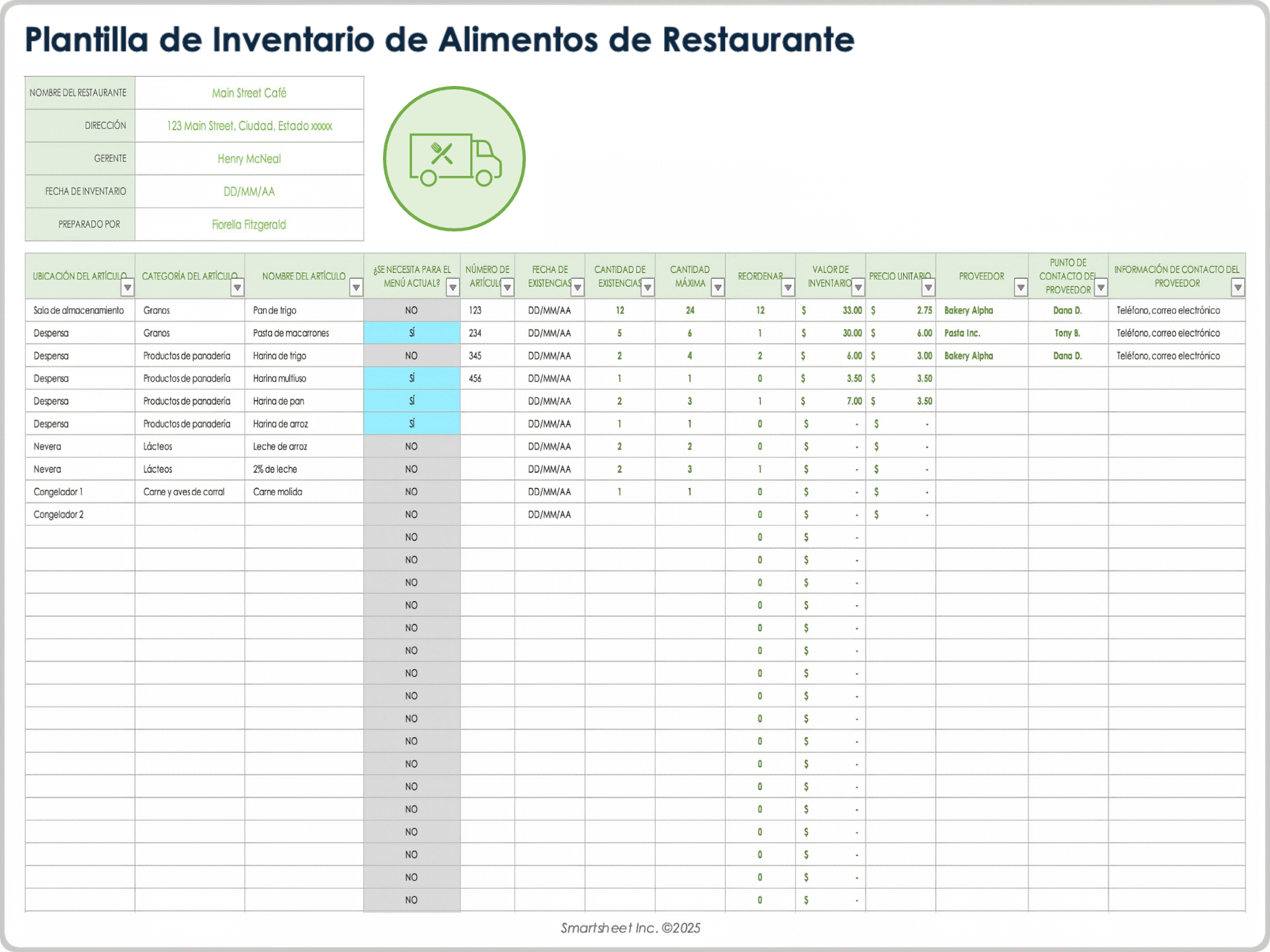Select the Pasta de macarrones cell

point(304,333)
